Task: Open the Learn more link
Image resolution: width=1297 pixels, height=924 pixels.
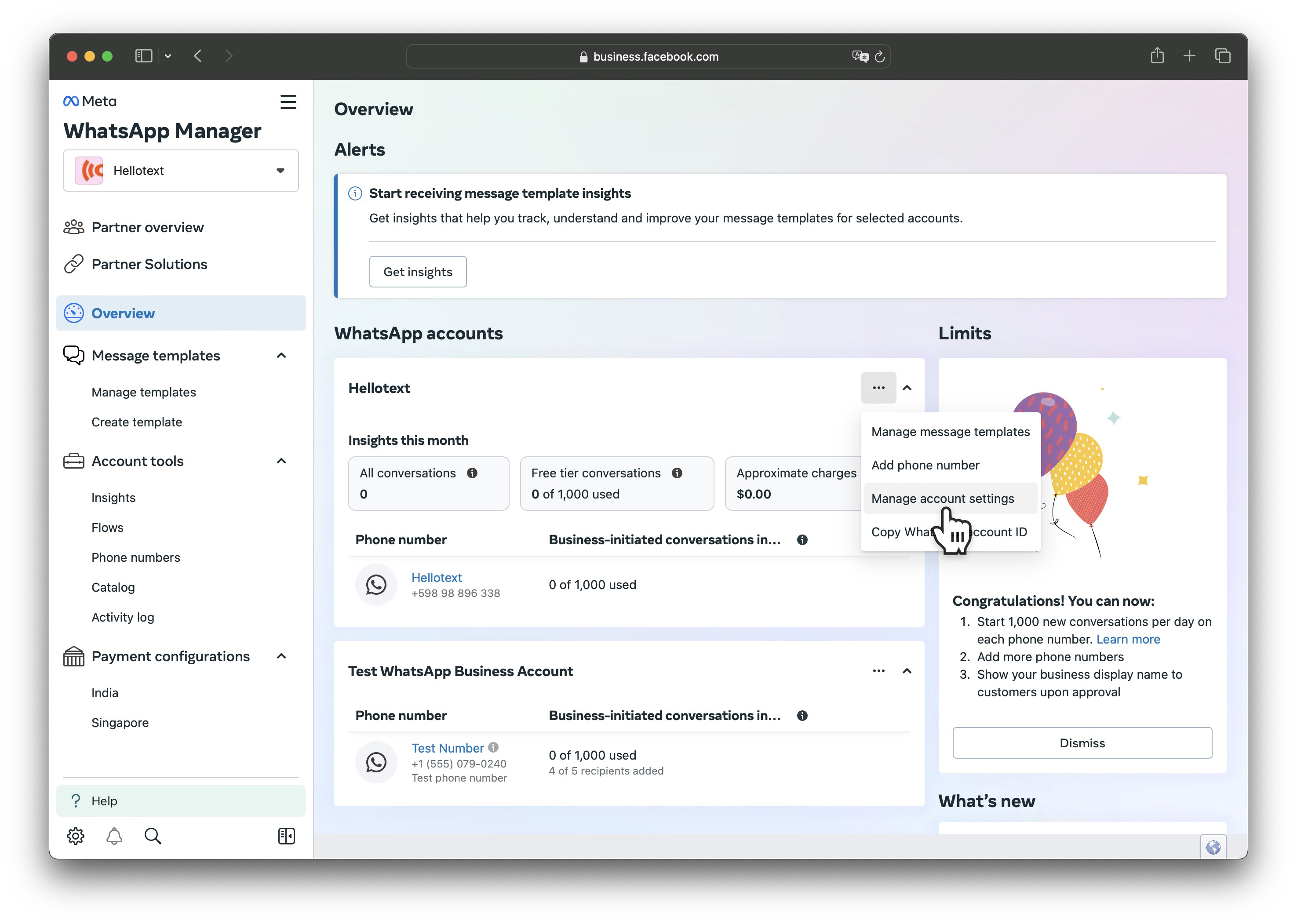Action: (1128, 640)
